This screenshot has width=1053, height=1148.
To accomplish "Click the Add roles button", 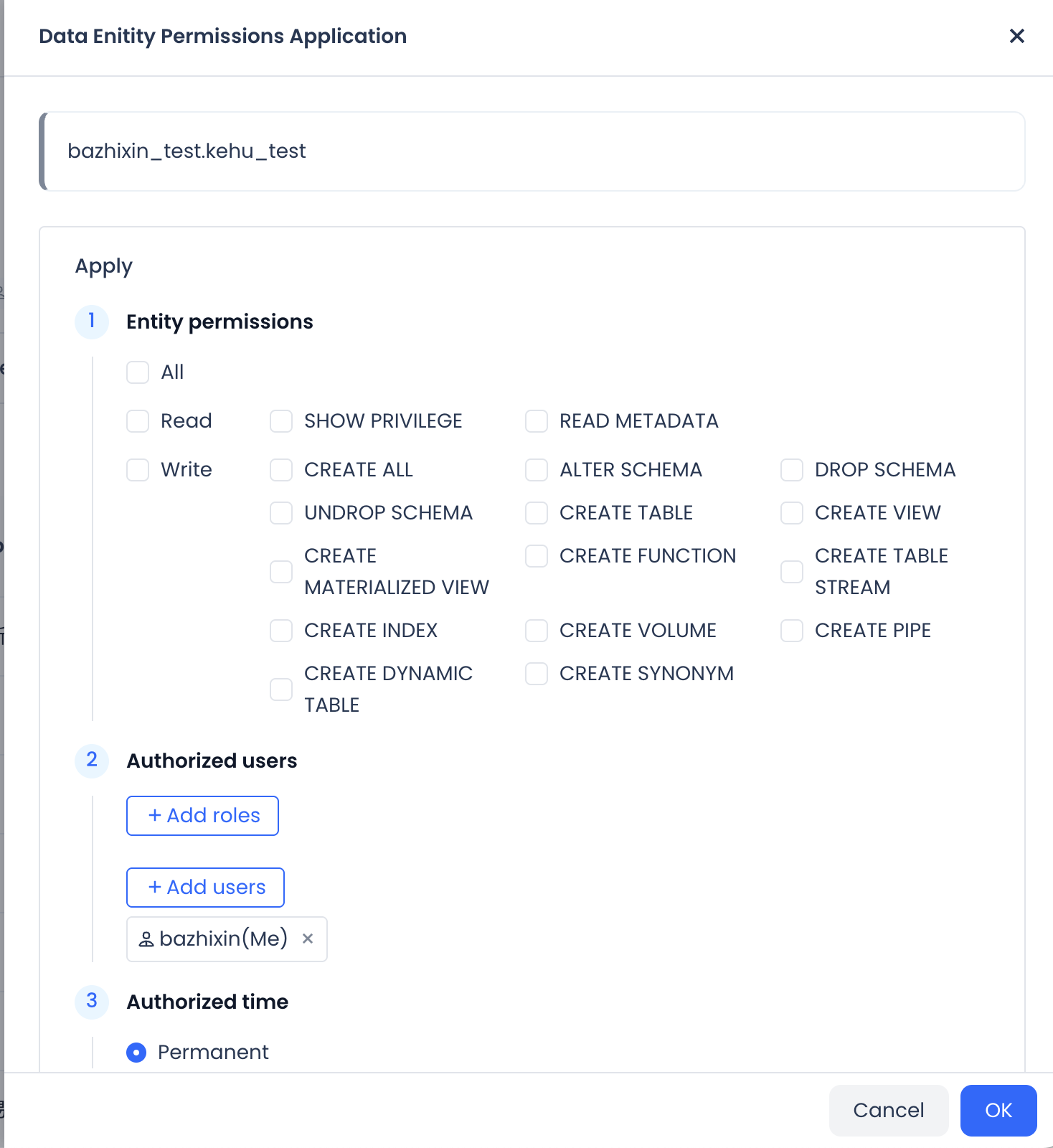I will point(202,816).
